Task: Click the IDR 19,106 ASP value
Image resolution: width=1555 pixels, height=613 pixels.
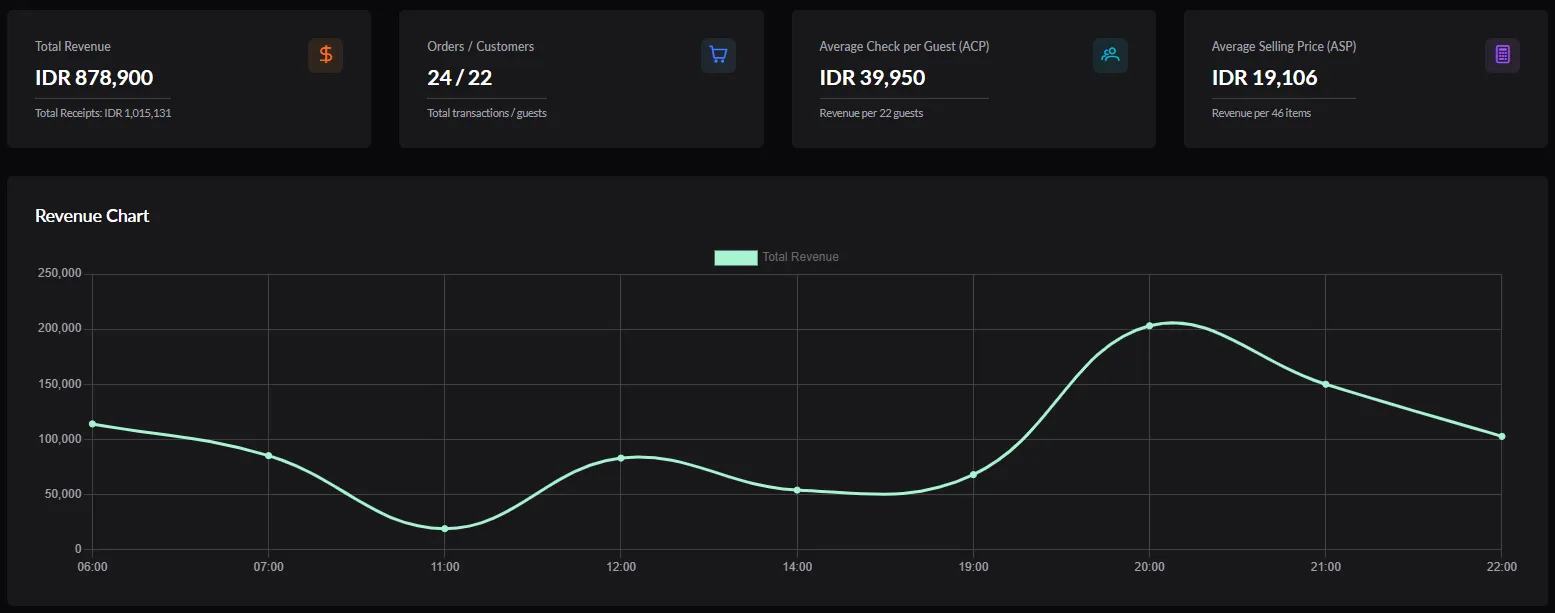Action: [1265, 78]
